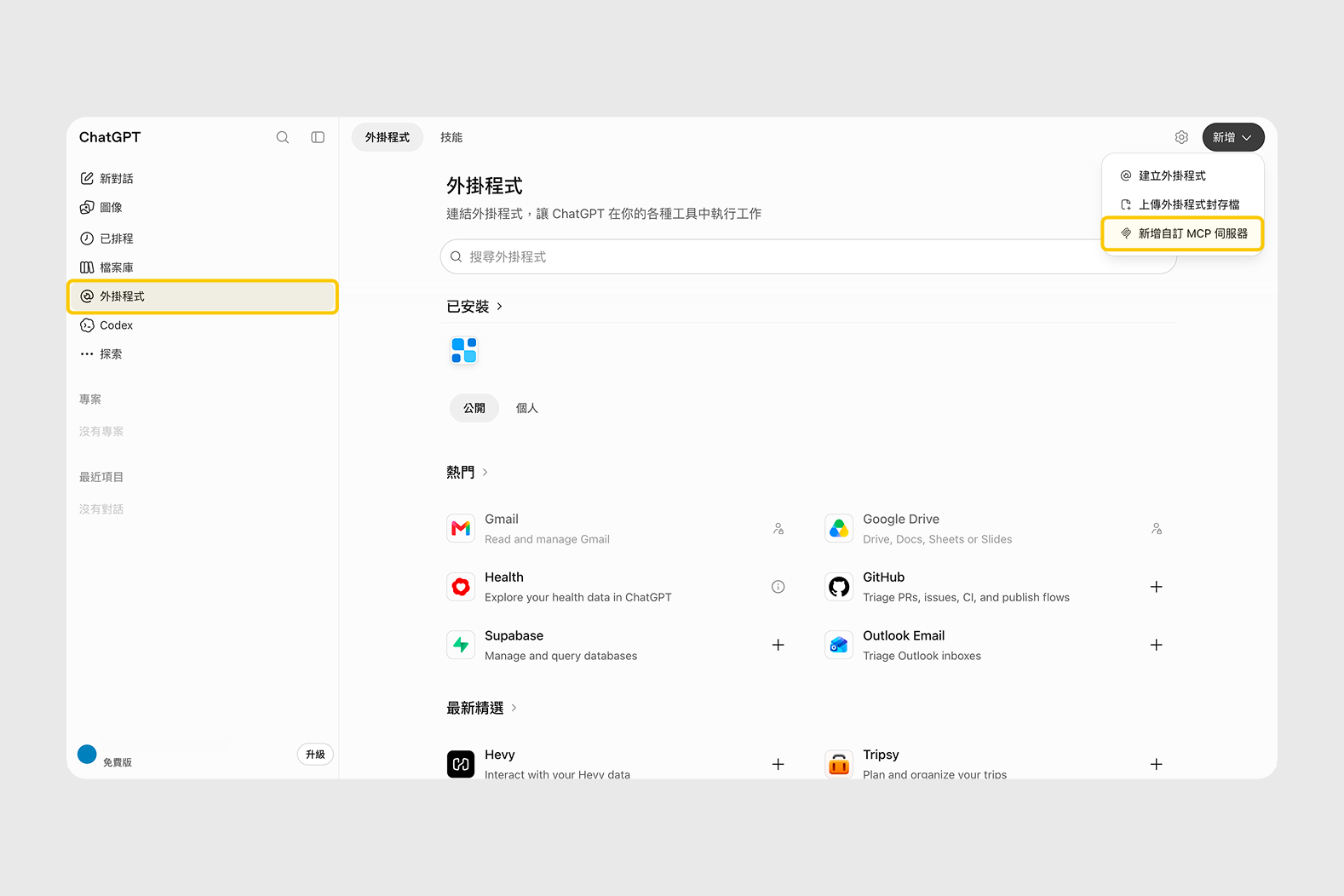The height and width of the screenshot is (896, 1344).
Task: Click the GitHub logo icon
Action: click(839, 587)
